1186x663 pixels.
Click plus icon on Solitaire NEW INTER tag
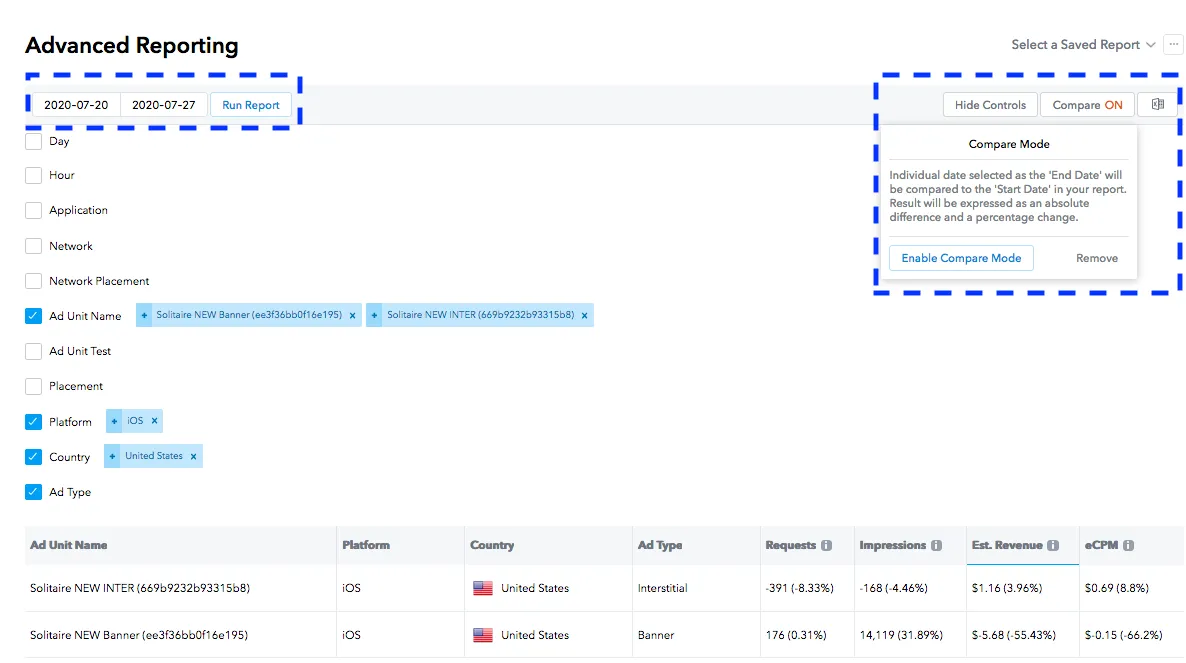pyautogui.click(x=374, y=315)
